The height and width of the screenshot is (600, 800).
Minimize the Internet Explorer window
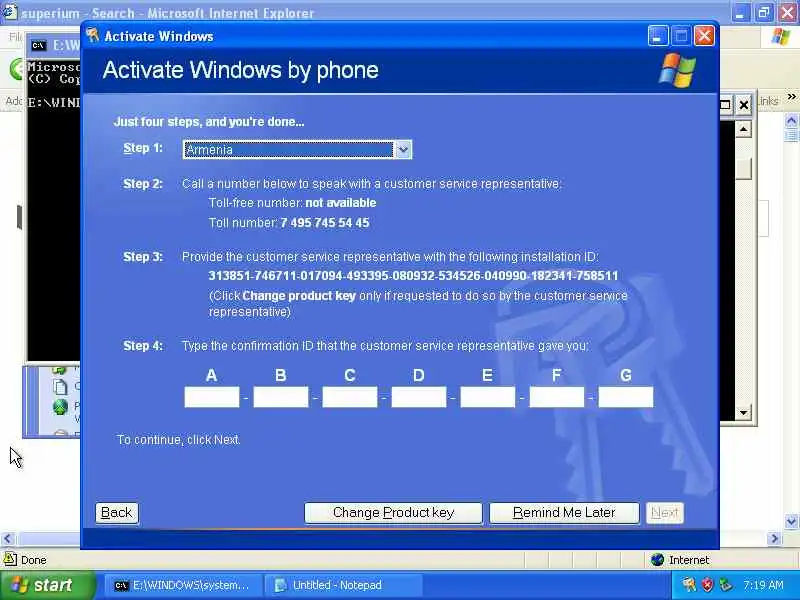pyautogui.click(x=740, y=12)
